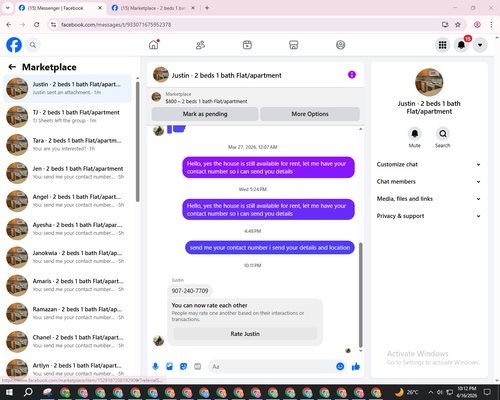
Task: Expand Media, files and links section
Action: [429, 199]
